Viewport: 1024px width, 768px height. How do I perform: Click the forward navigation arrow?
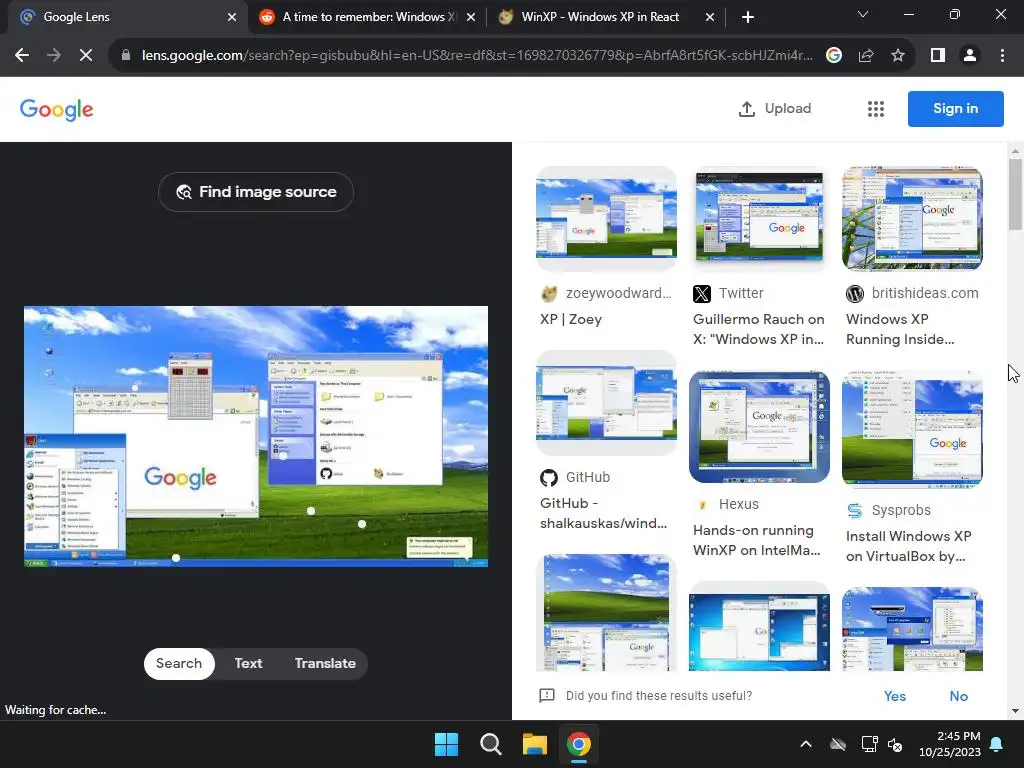click(54, 56)
